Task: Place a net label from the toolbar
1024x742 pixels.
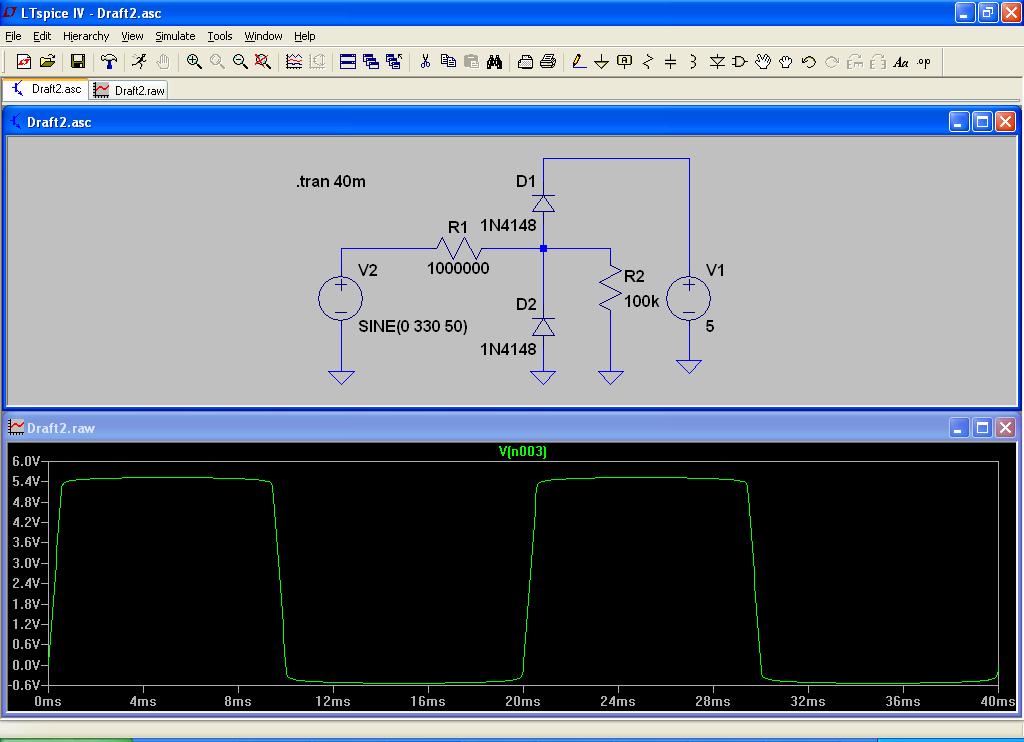Action: pos(624,61)
